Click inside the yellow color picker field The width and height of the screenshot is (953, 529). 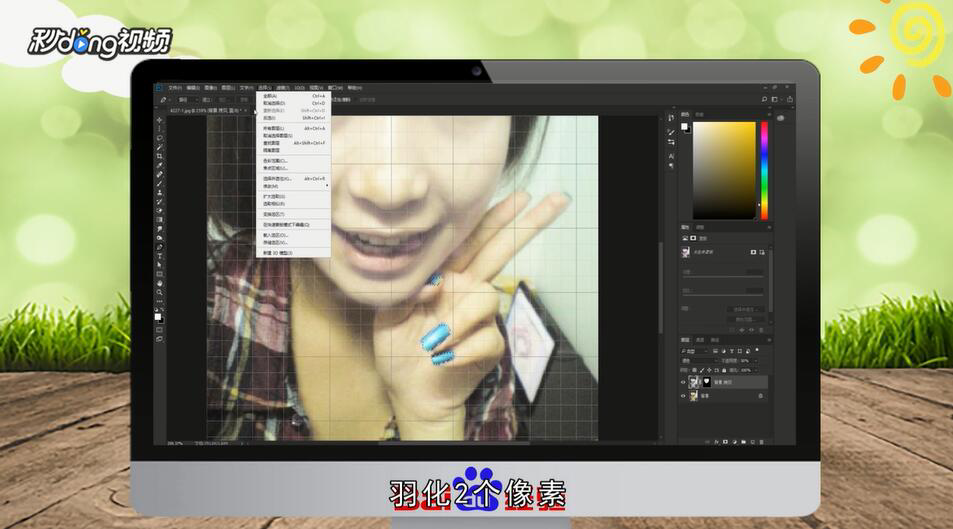[724, 170]
